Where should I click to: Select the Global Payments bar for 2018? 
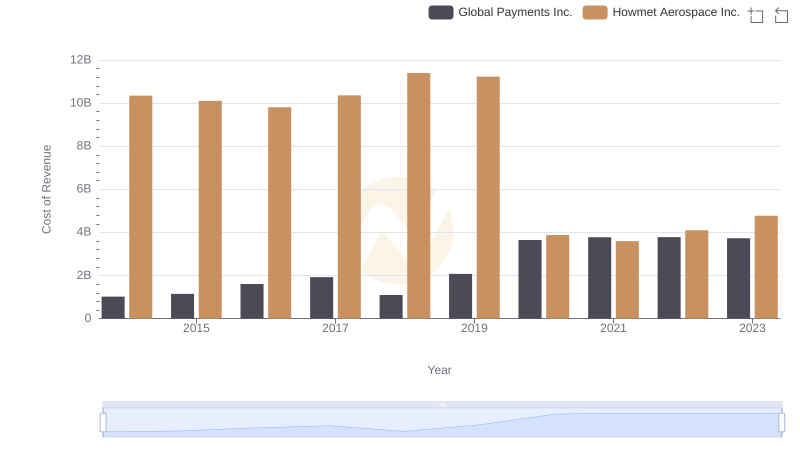391,306
